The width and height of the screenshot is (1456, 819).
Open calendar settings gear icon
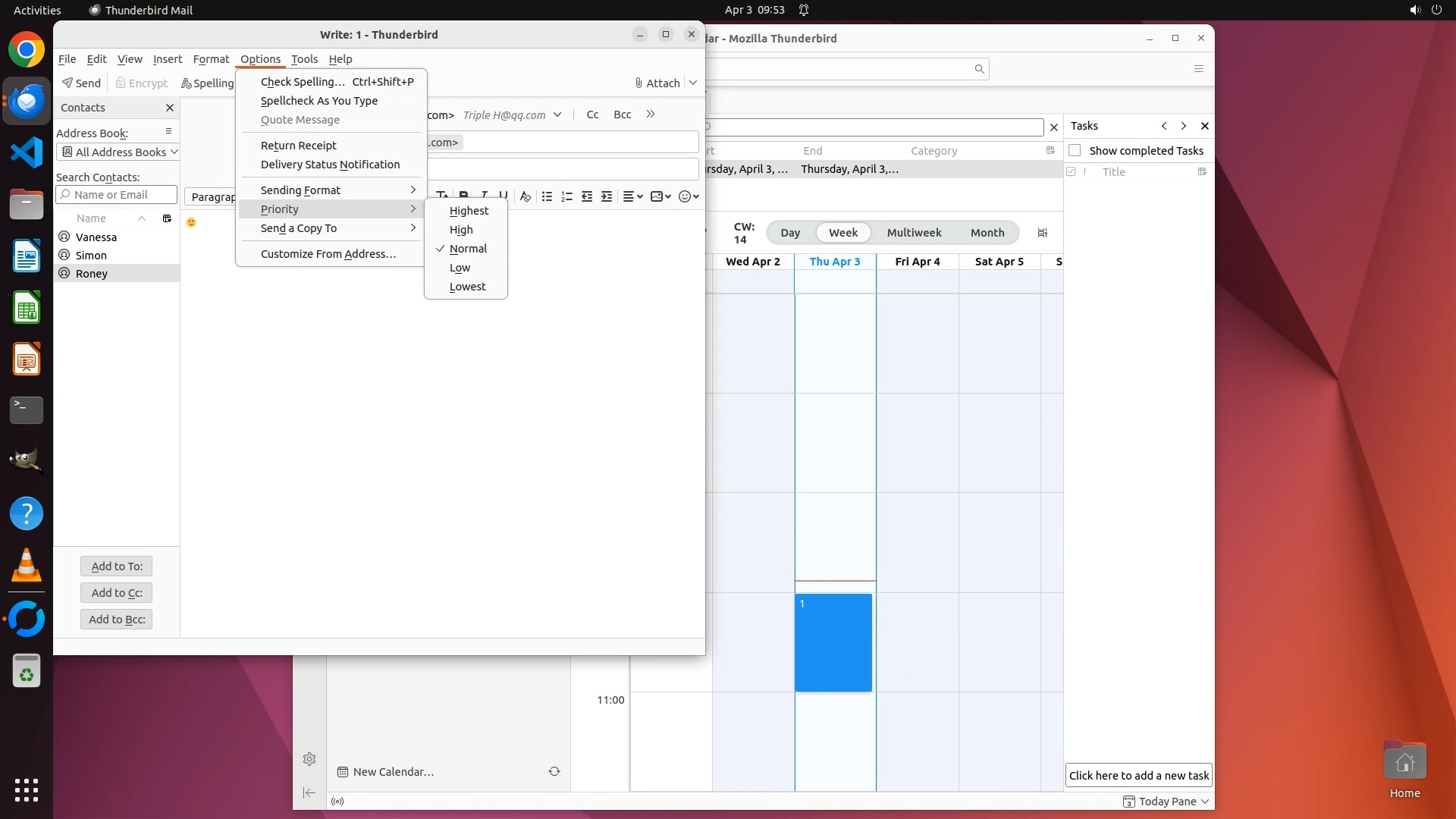[x=309, y=759]
